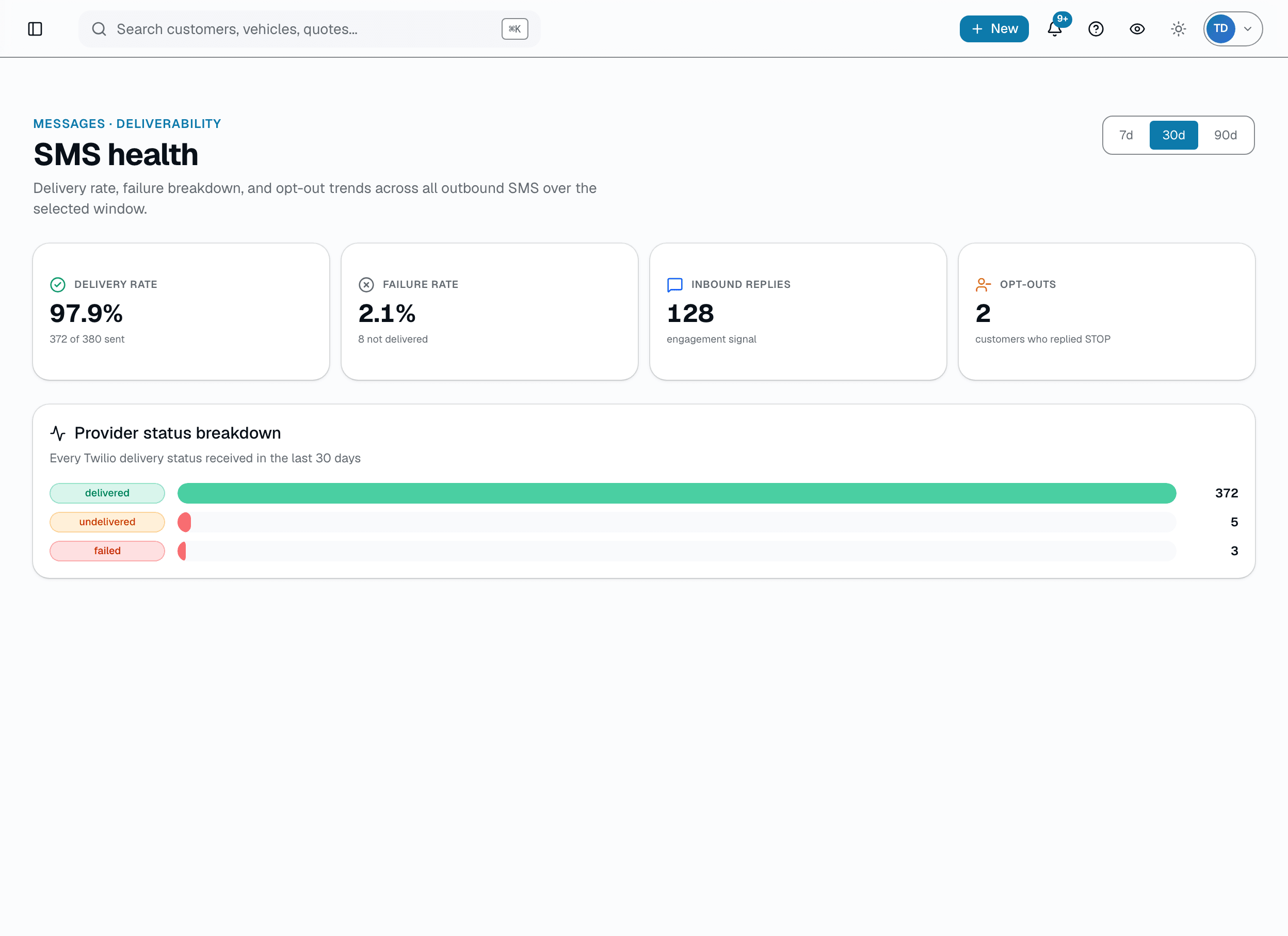Select the 90d time window

tap(1225, 135)
